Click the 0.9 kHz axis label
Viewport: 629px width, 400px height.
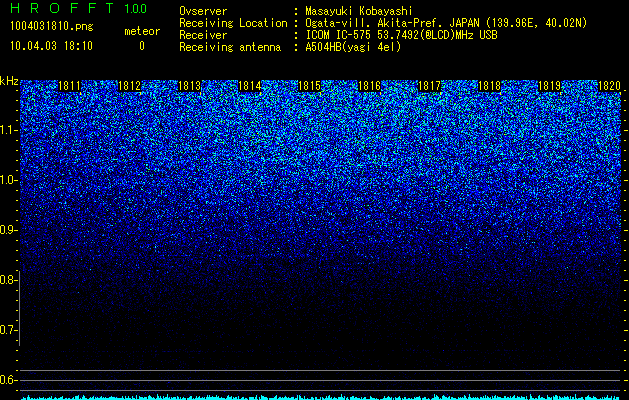pyautogui.click(x=8, y=230)
